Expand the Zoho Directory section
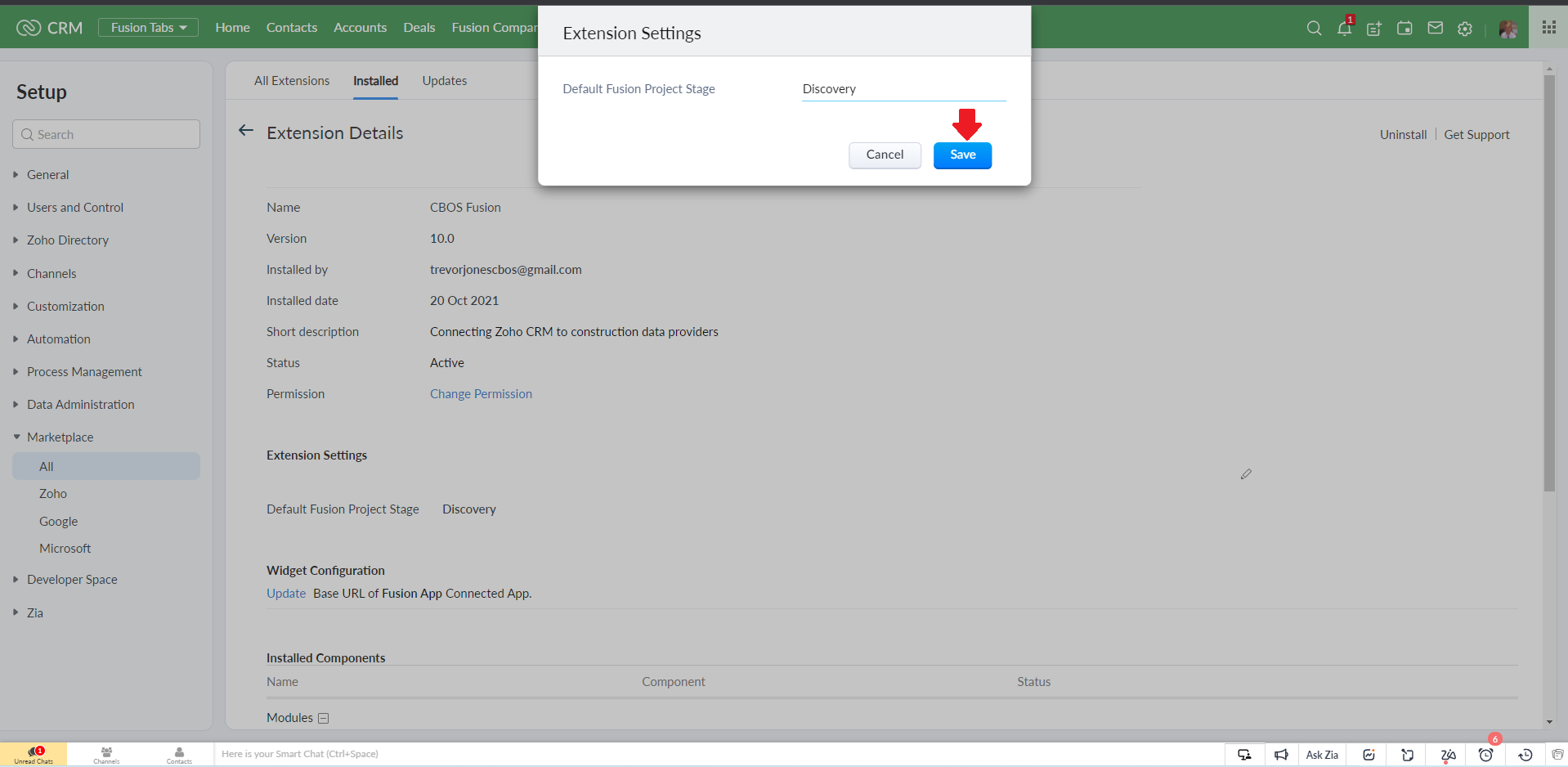 (x=68, y=240)
